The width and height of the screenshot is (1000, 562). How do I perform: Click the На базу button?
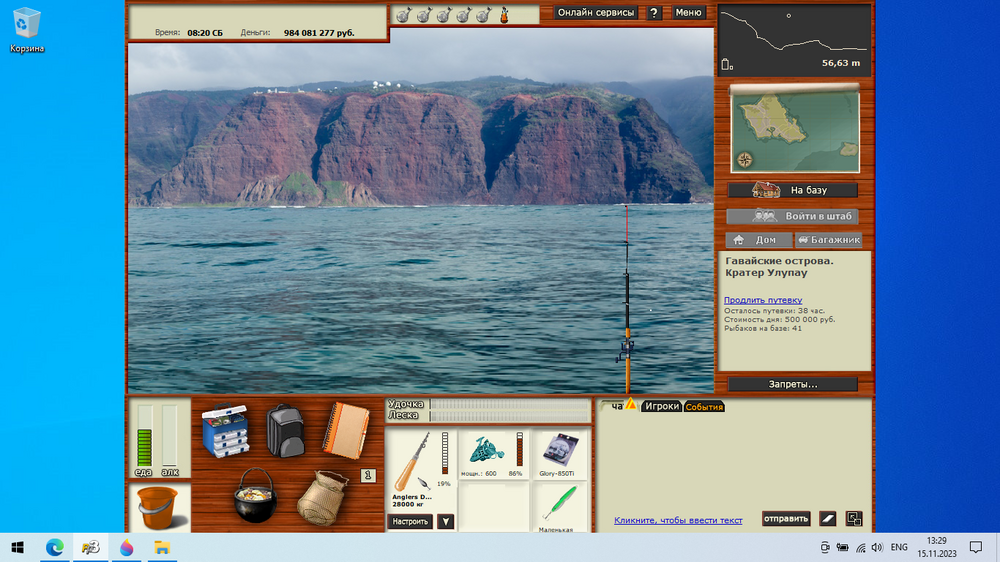point(793,190)
